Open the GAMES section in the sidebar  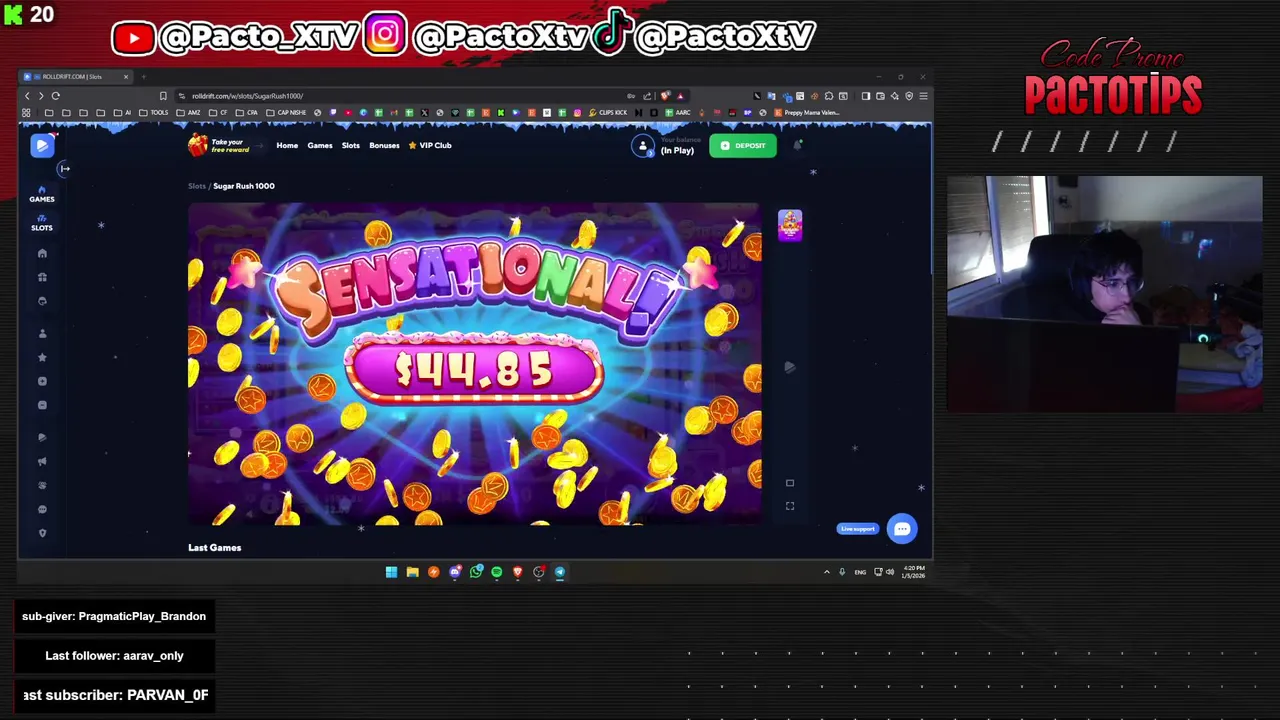coord(42,194)
